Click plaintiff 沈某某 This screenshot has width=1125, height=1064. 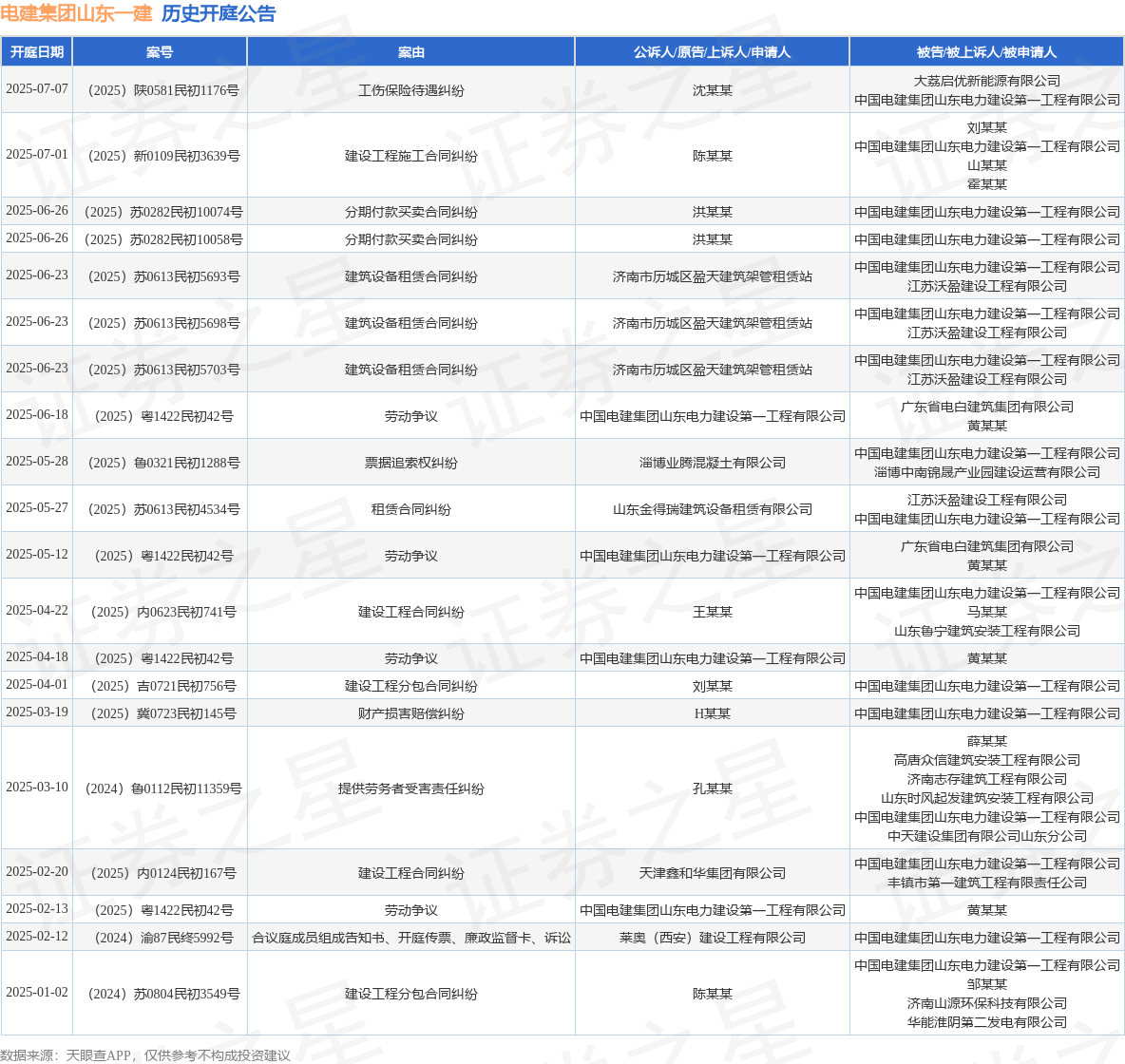pos(713,90)
